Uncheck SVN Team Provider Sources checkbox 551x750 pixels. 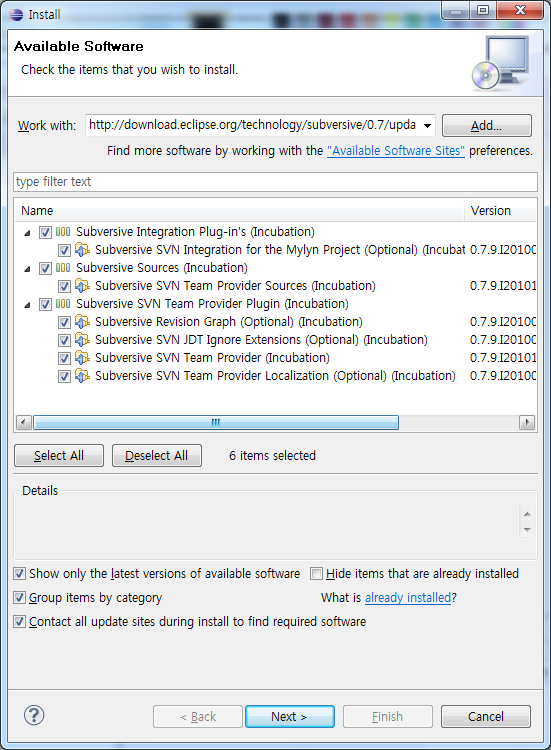click(64, 287)
